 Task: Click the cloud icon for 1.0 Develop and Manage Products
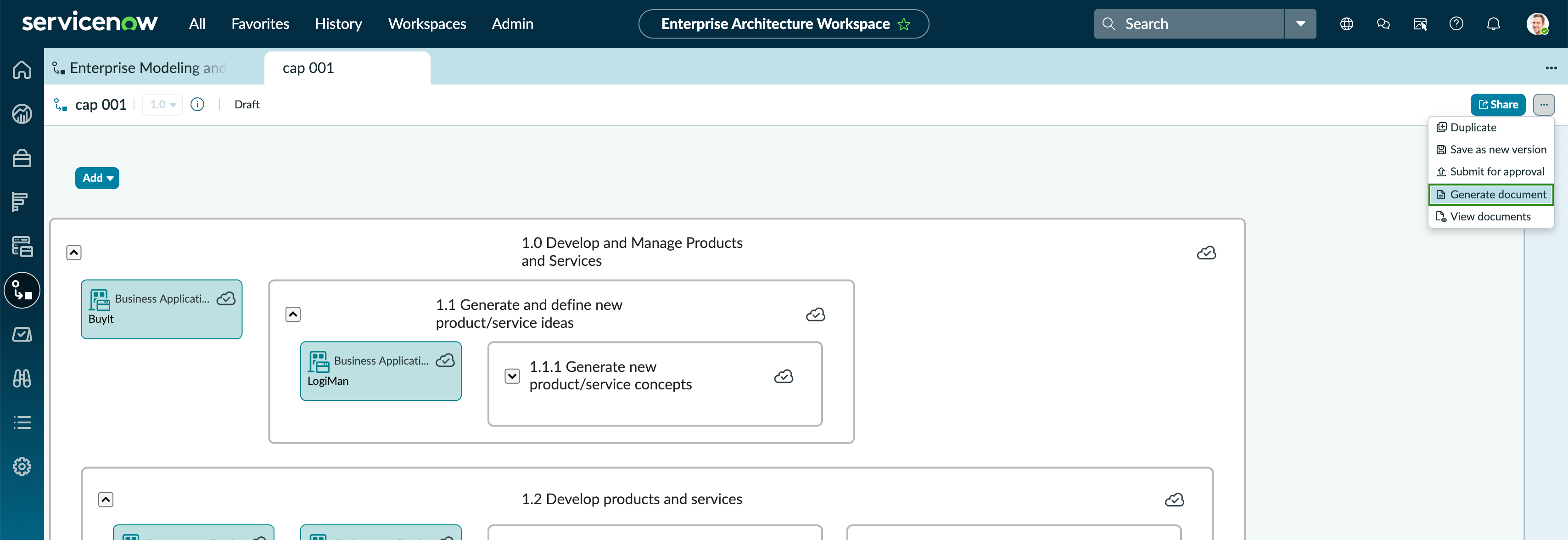(x=1206, y=253)
